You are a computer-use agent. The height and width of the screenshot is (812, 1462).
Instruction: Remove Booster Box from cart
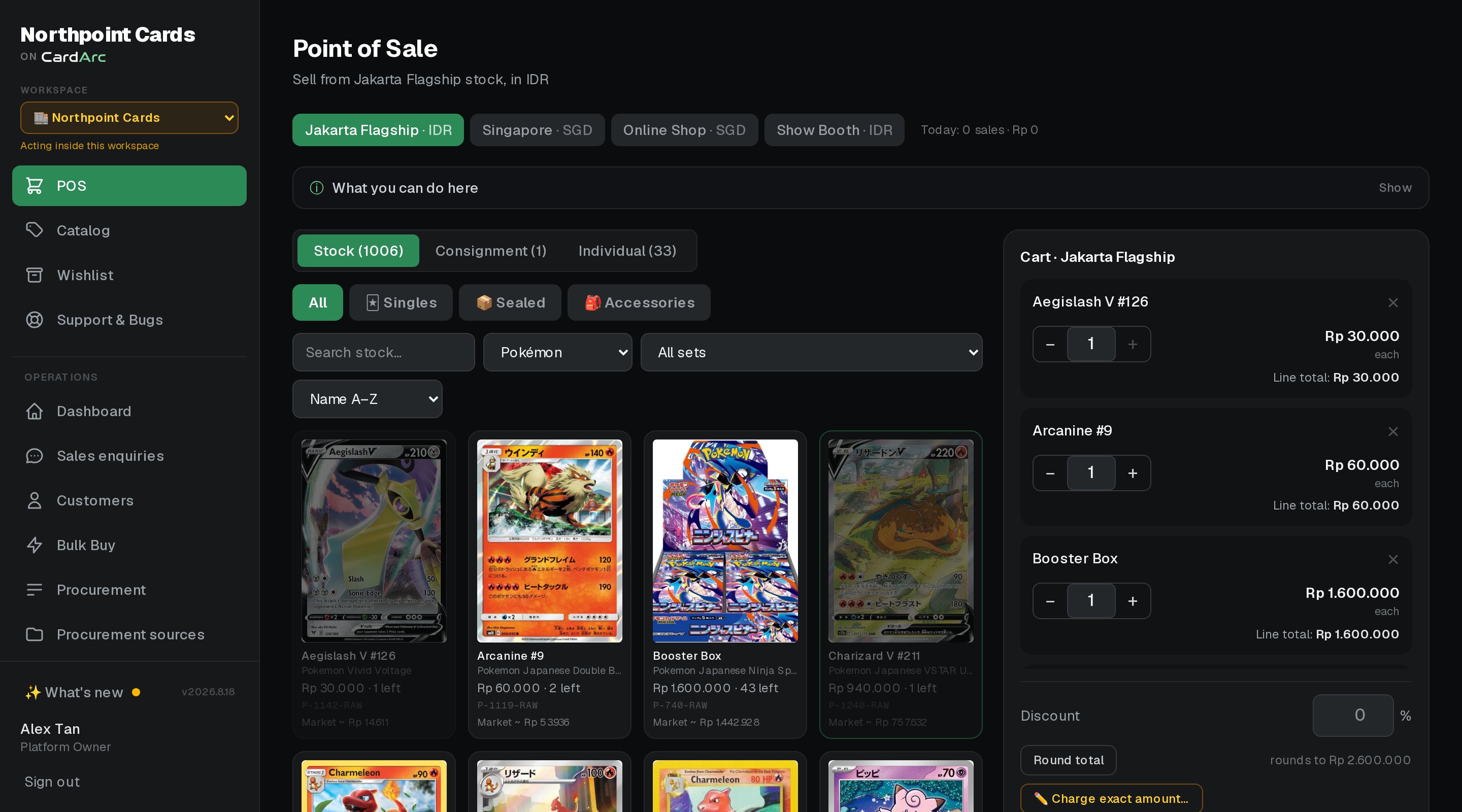tap(1393, 559)
